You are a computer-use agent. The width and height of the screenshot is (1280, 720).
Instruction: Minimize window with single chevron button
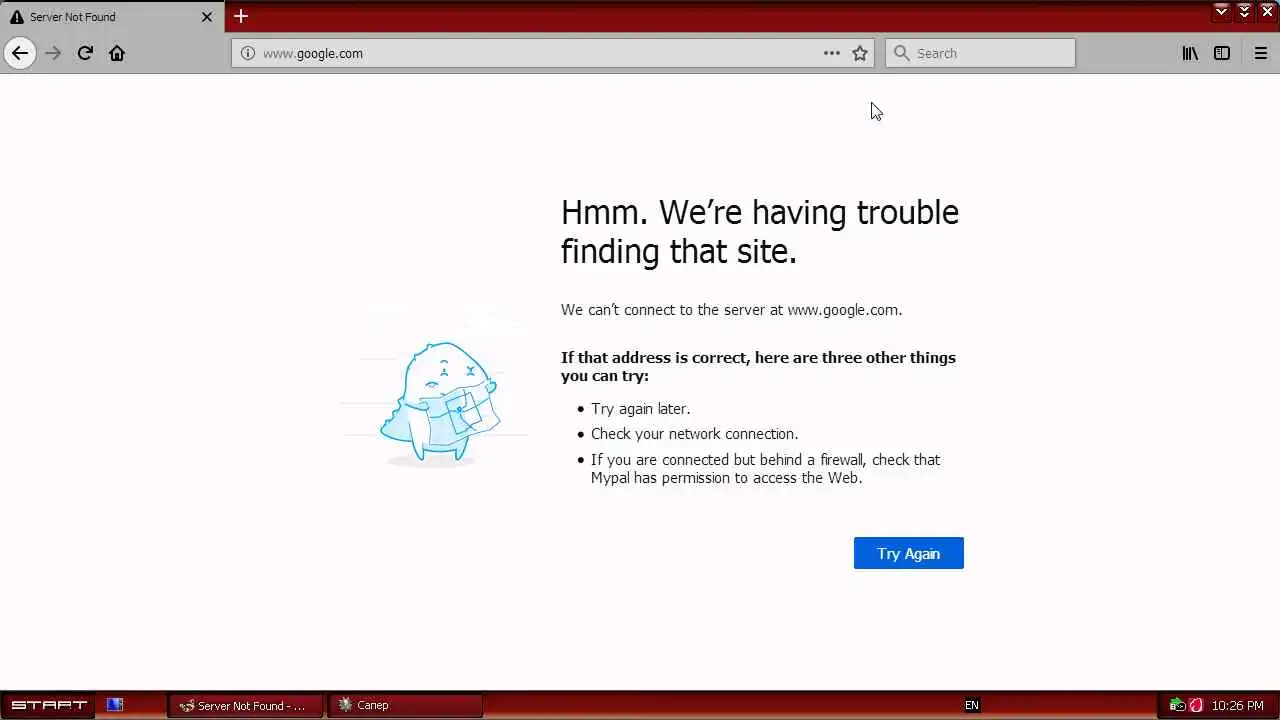click(x=1221, y=11)
